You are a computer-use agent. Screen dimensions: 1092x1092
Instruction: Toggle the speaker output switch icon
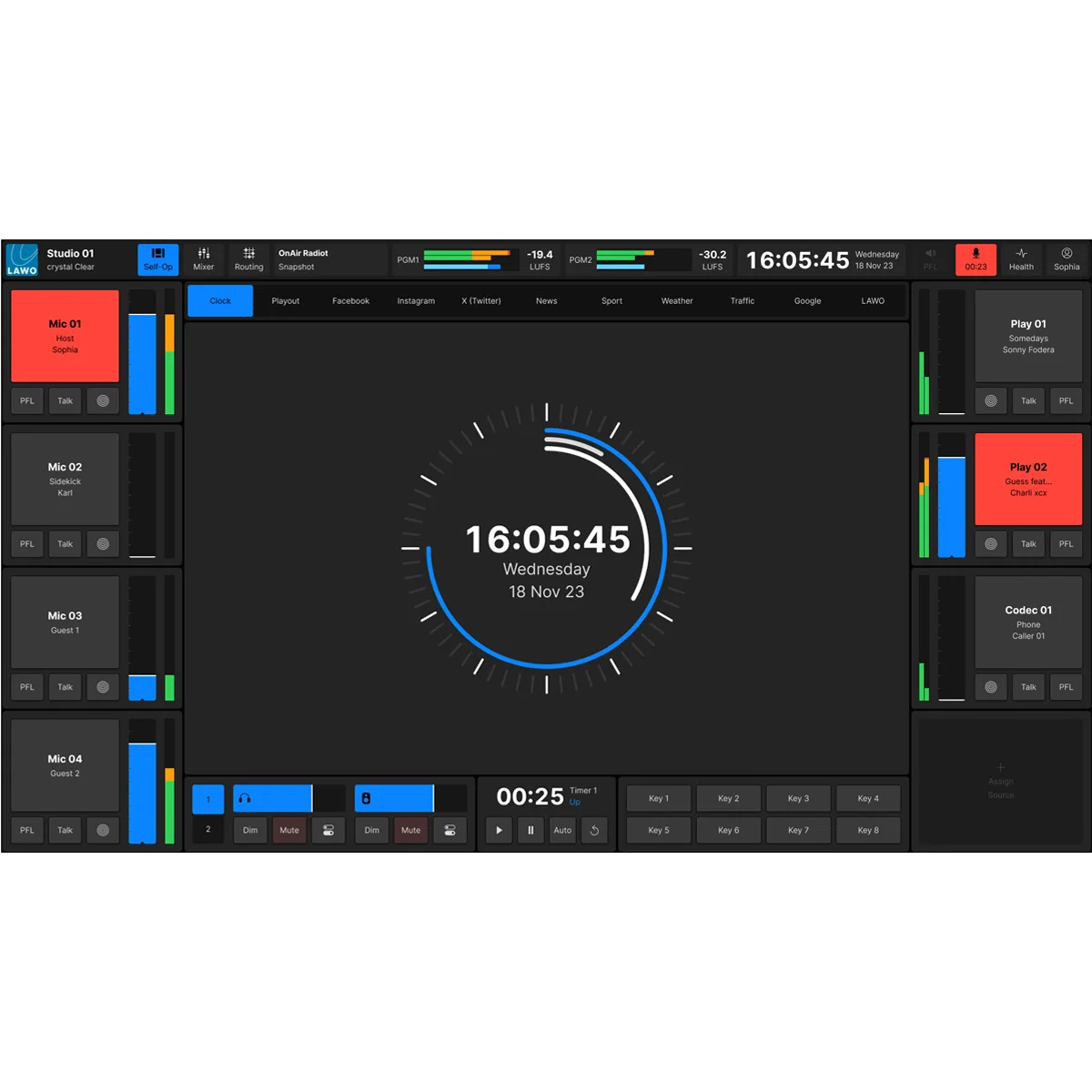coord(450,830)
